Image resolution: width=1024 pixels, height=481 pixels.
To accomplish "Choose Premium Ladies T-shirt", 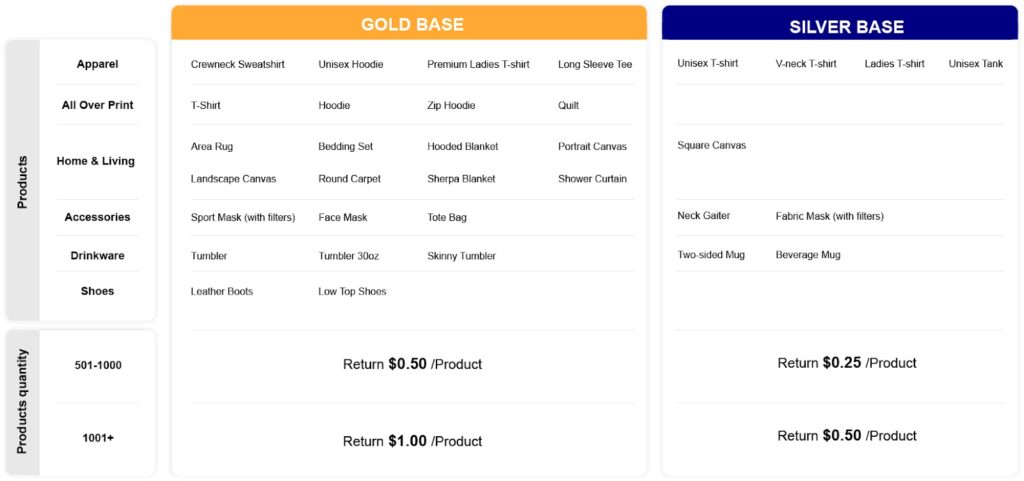I will 478,65.
